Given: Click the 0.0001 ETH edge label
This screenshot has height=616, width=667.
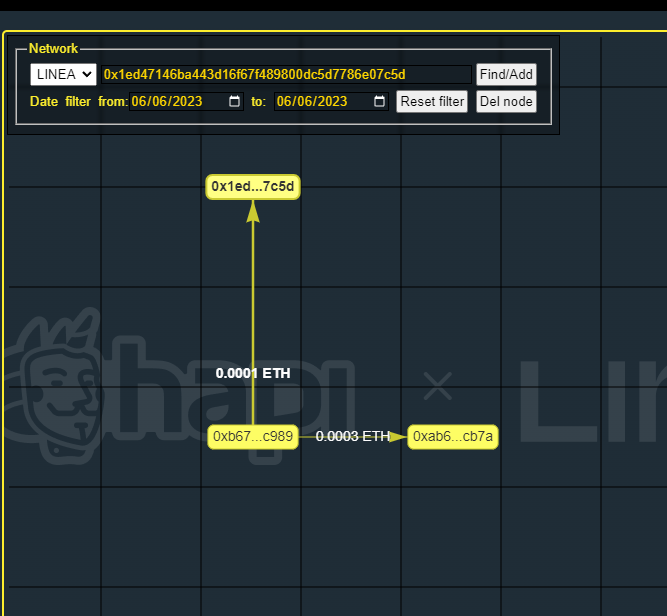Looking at the screenshot, I should [253, 373].
